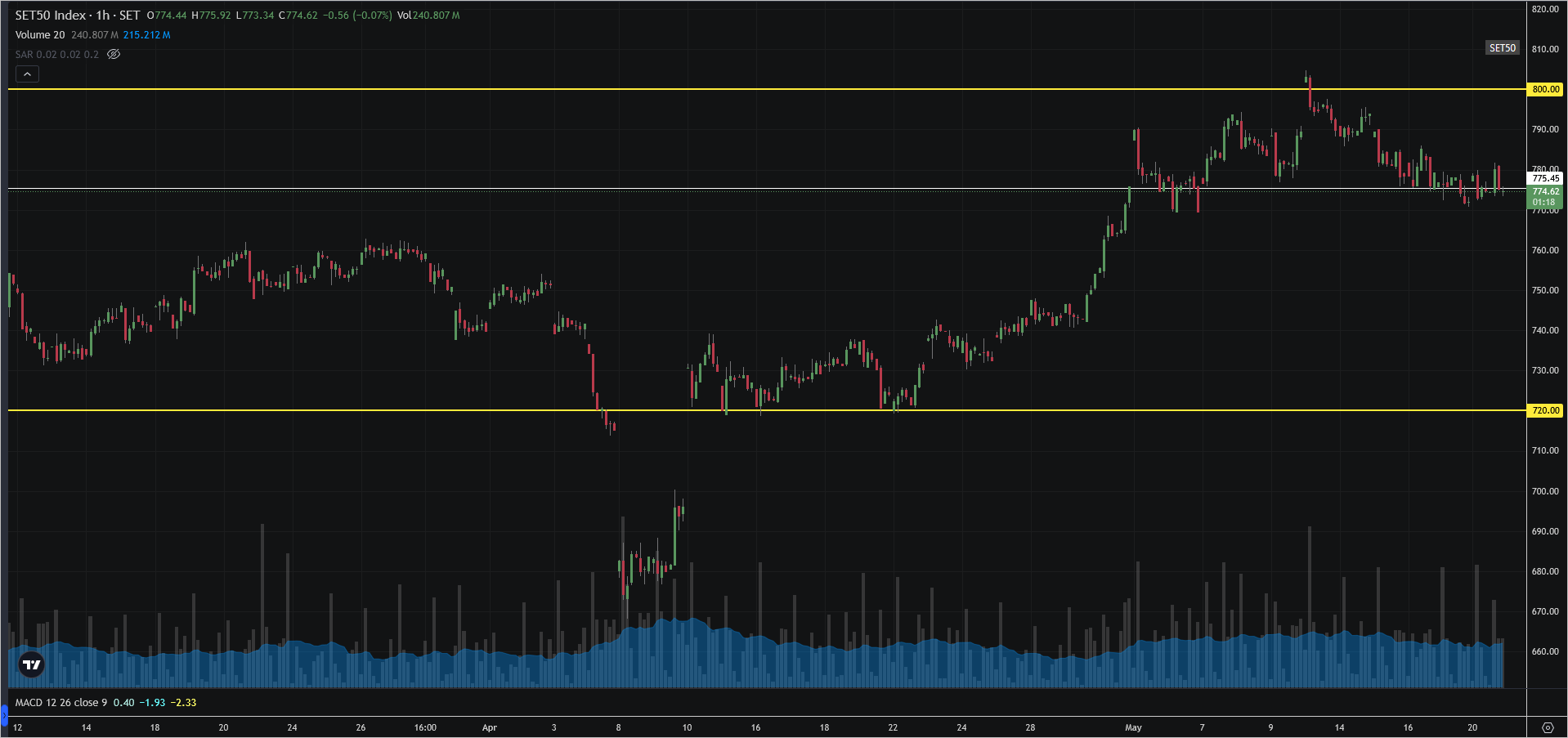Click the SET50 symbol label near price axis
The height and width of the screenshot is (738, 1568).
click(1502, 48)
